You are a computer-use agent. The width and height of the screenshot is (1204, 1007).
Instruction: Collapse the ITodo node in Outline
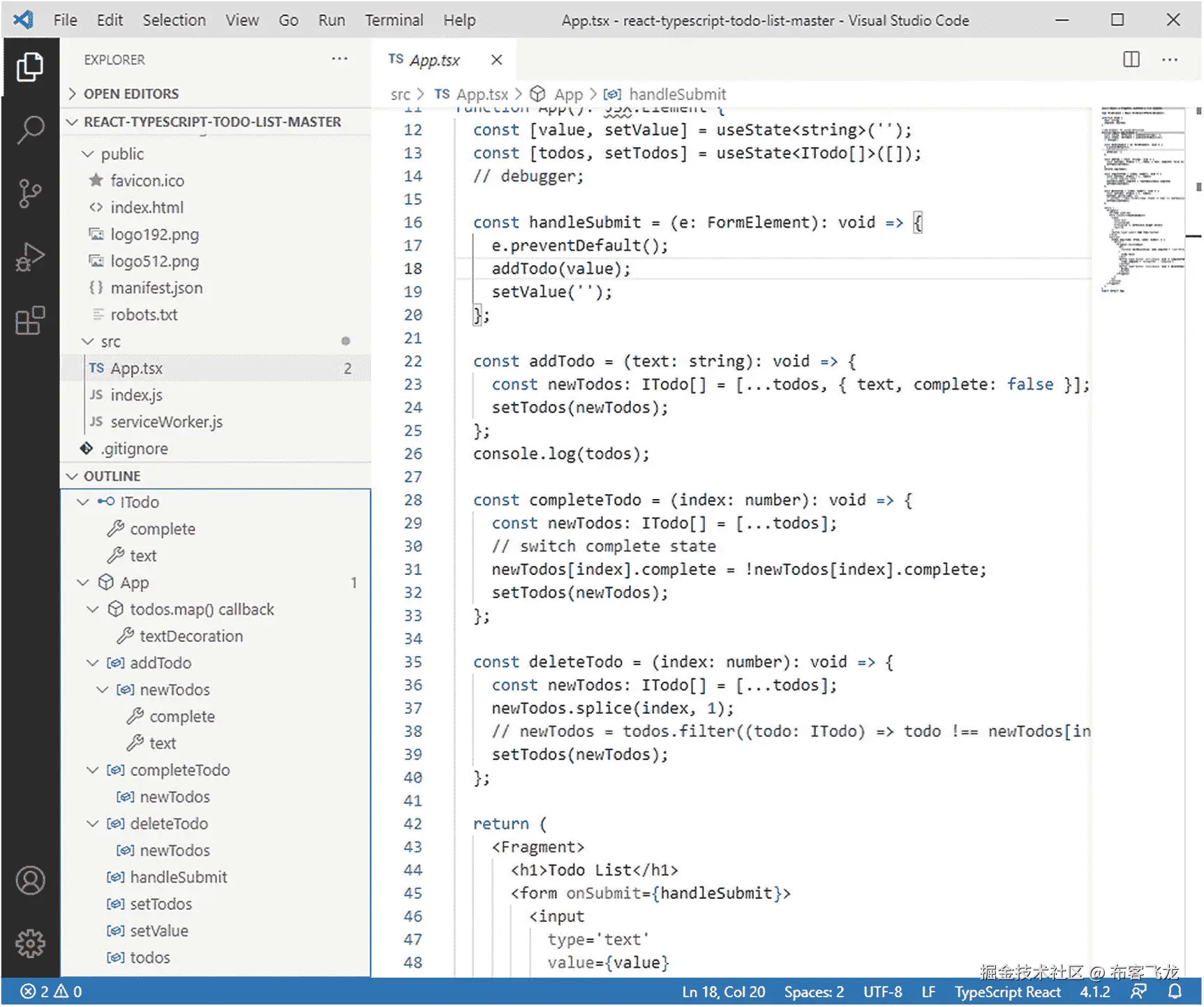pyautogui.click(x=83, y=502)
